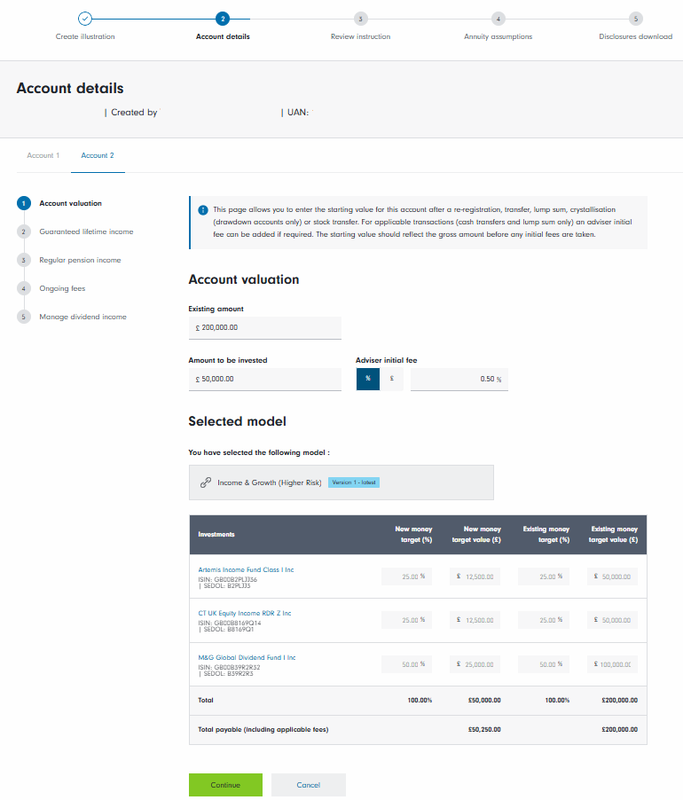Screen dimensions: 683x800
Task: Click the step 4 Annuity assumptions circle
Action: (498, 18)
